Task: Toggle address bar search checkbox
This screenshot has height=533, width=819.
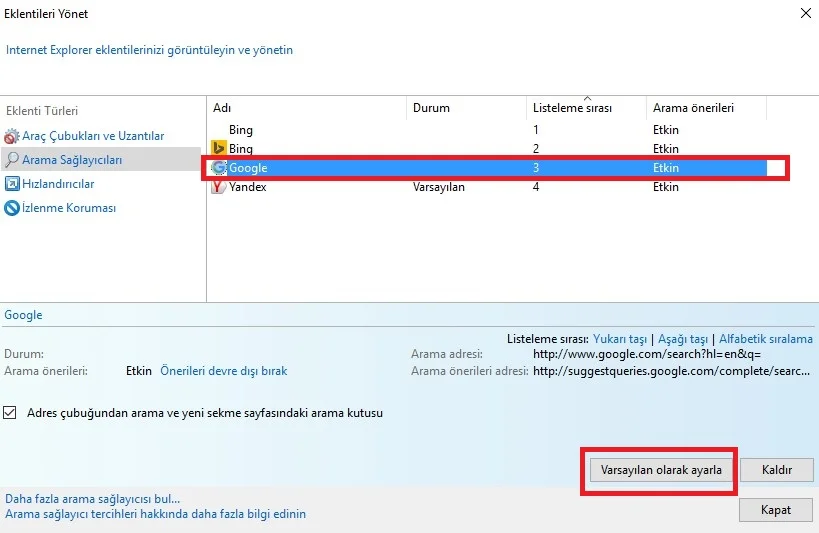Action: pos(11,412)
